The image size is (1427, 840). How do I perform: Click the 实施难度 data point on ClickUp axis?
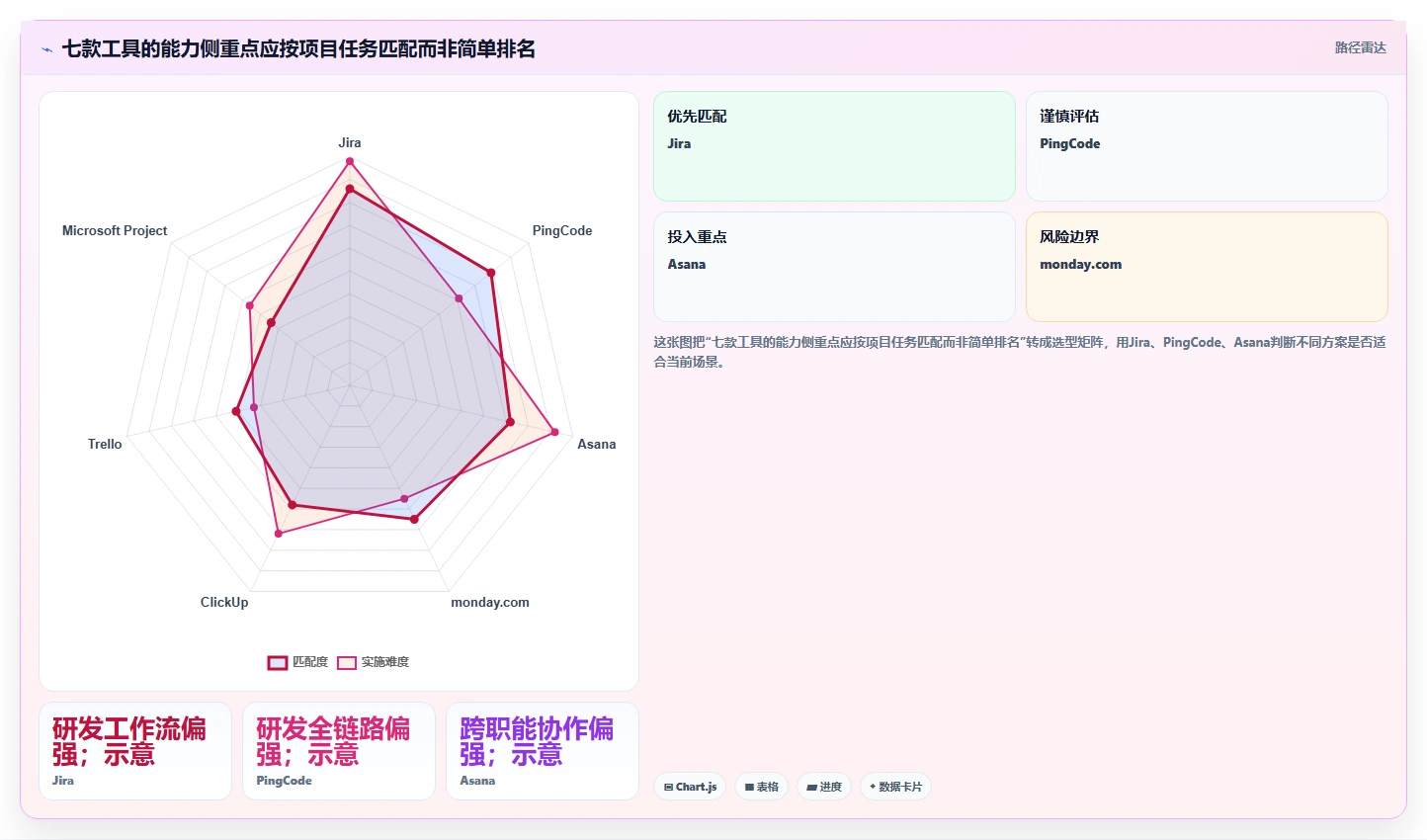279,534
